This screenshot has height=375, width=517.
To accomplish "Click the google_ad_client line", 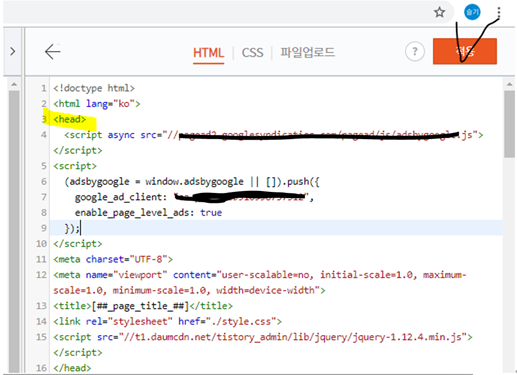I will [194, 197].
